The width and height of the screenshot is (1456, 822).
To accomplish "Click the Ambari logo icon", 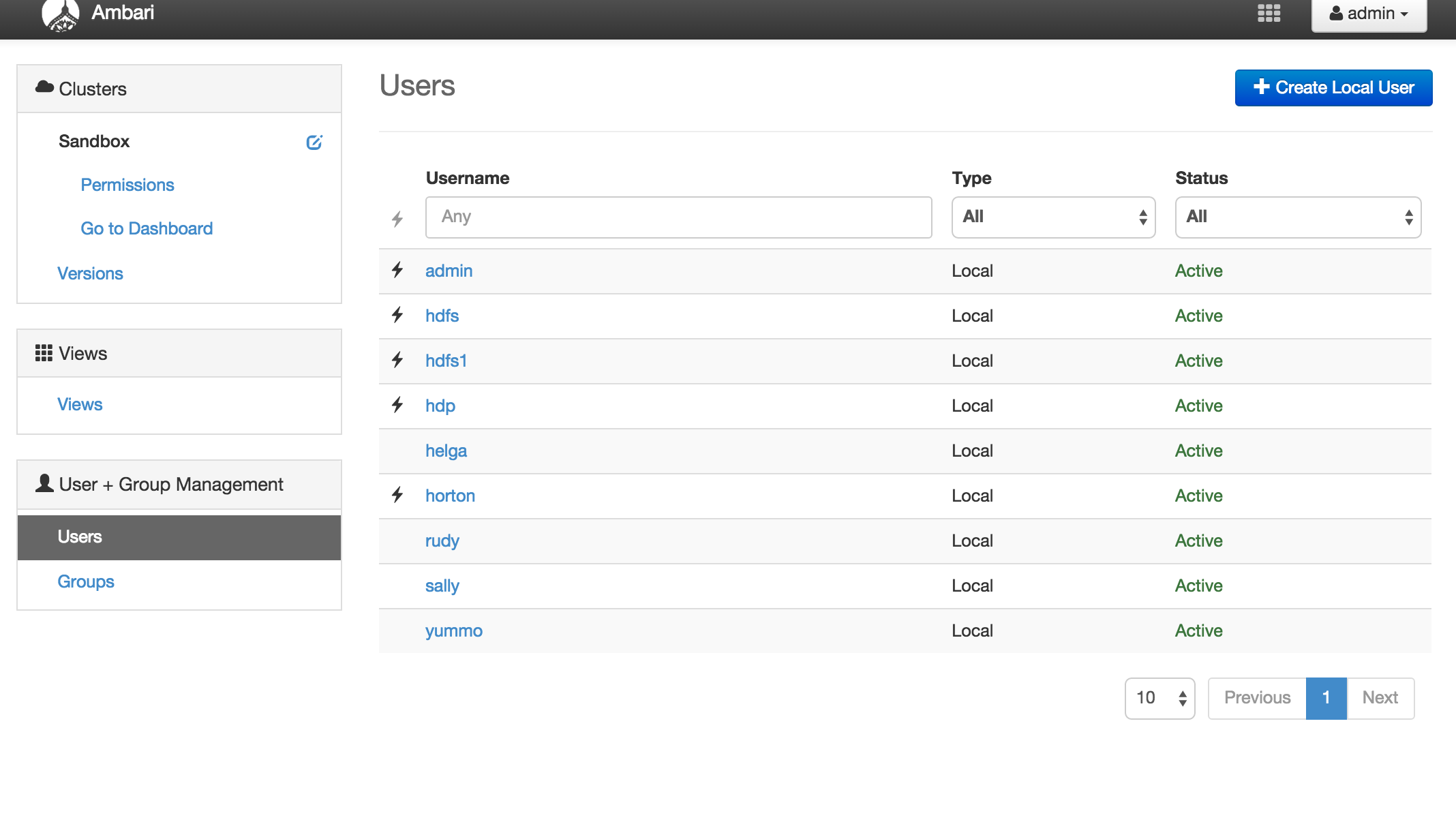I will click(x=61, y=15).
